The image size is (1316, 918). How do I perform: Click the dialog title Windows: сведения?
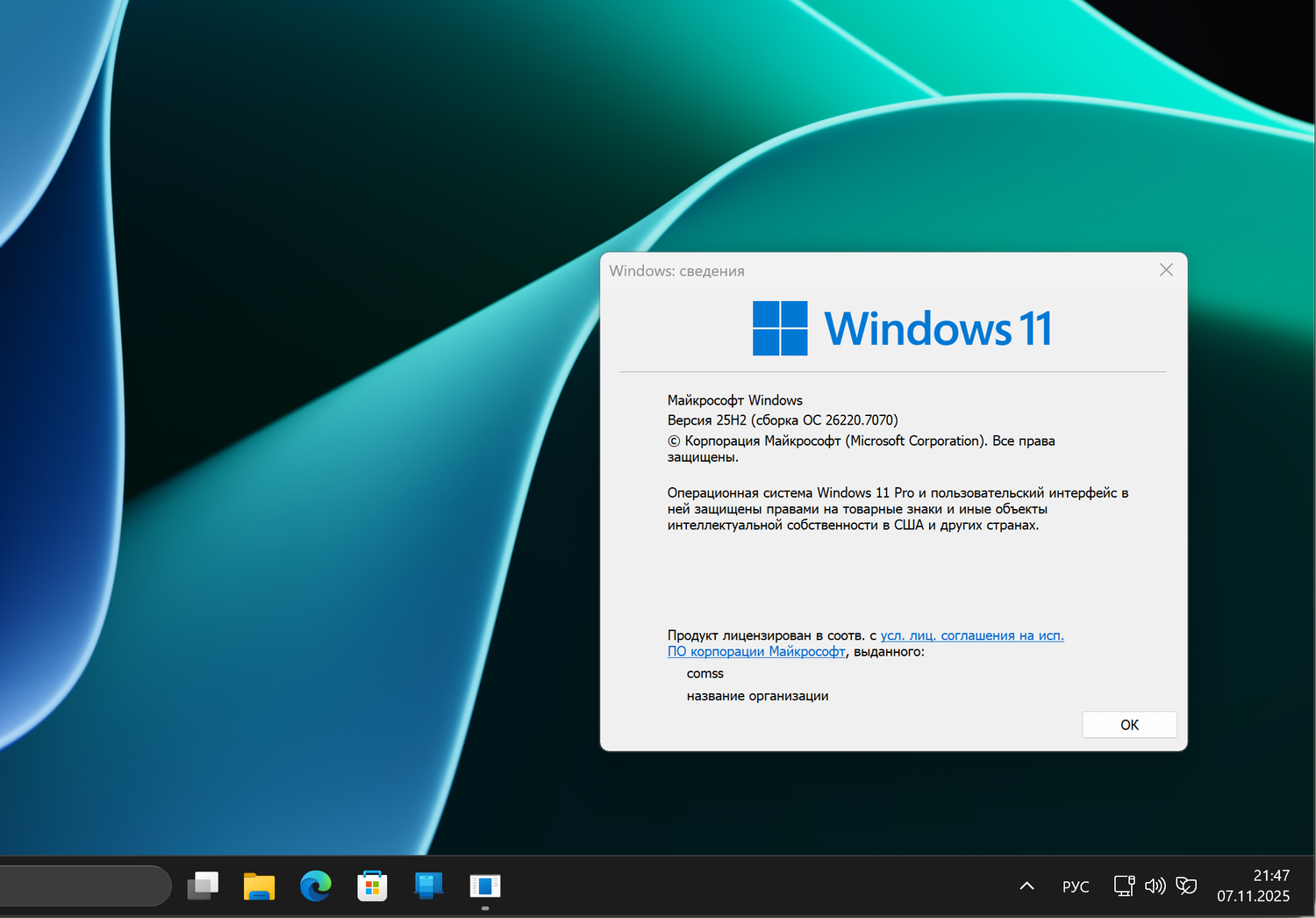tap(677, 270)
